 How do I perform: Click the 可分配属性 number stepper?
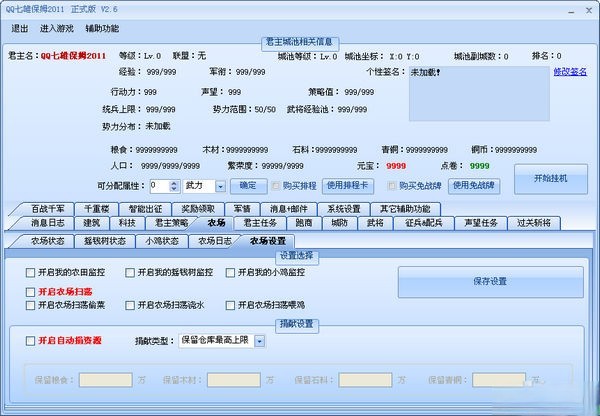click(174, 186)
